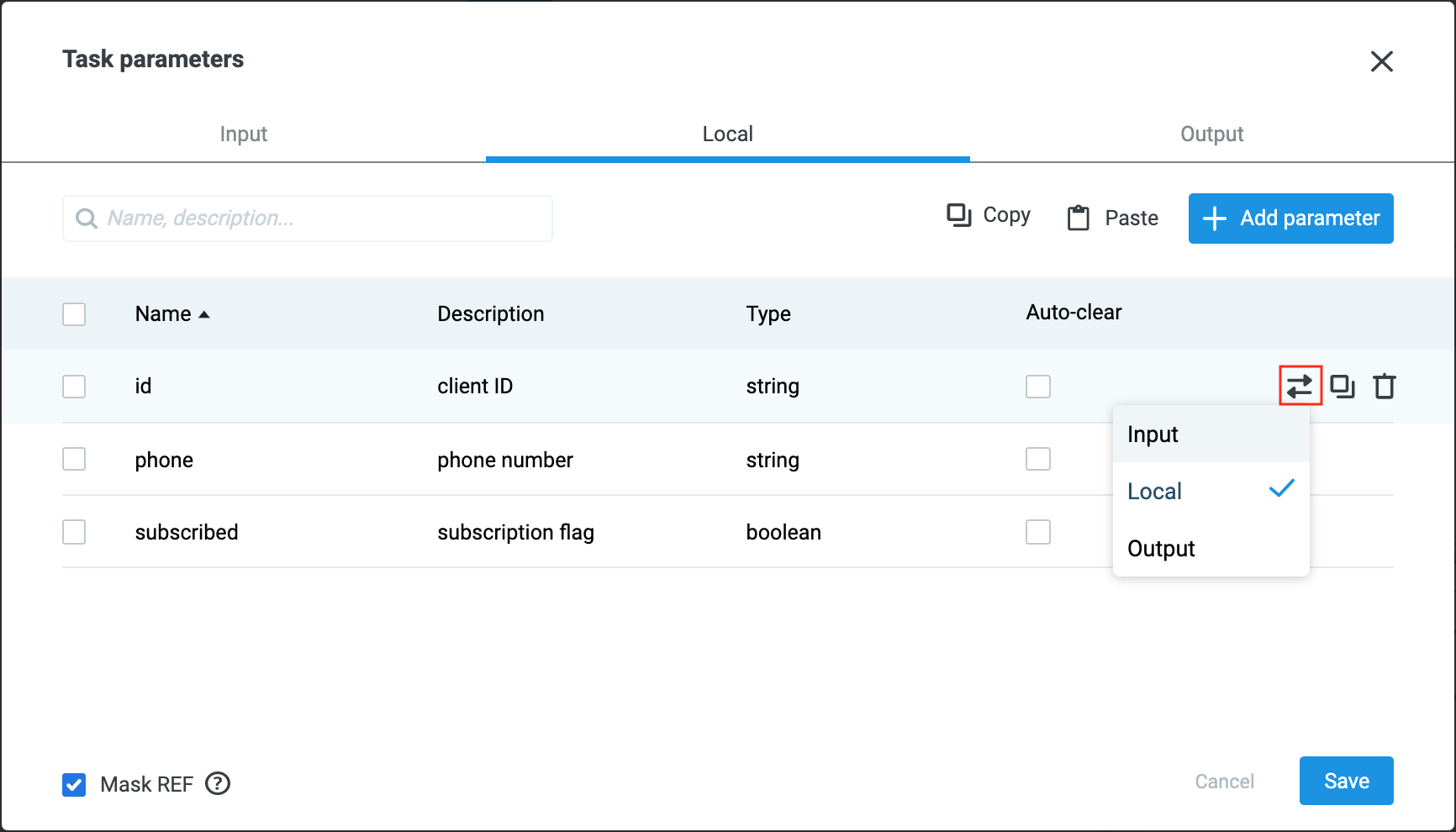Switch to the Local tab

(728, 134)
